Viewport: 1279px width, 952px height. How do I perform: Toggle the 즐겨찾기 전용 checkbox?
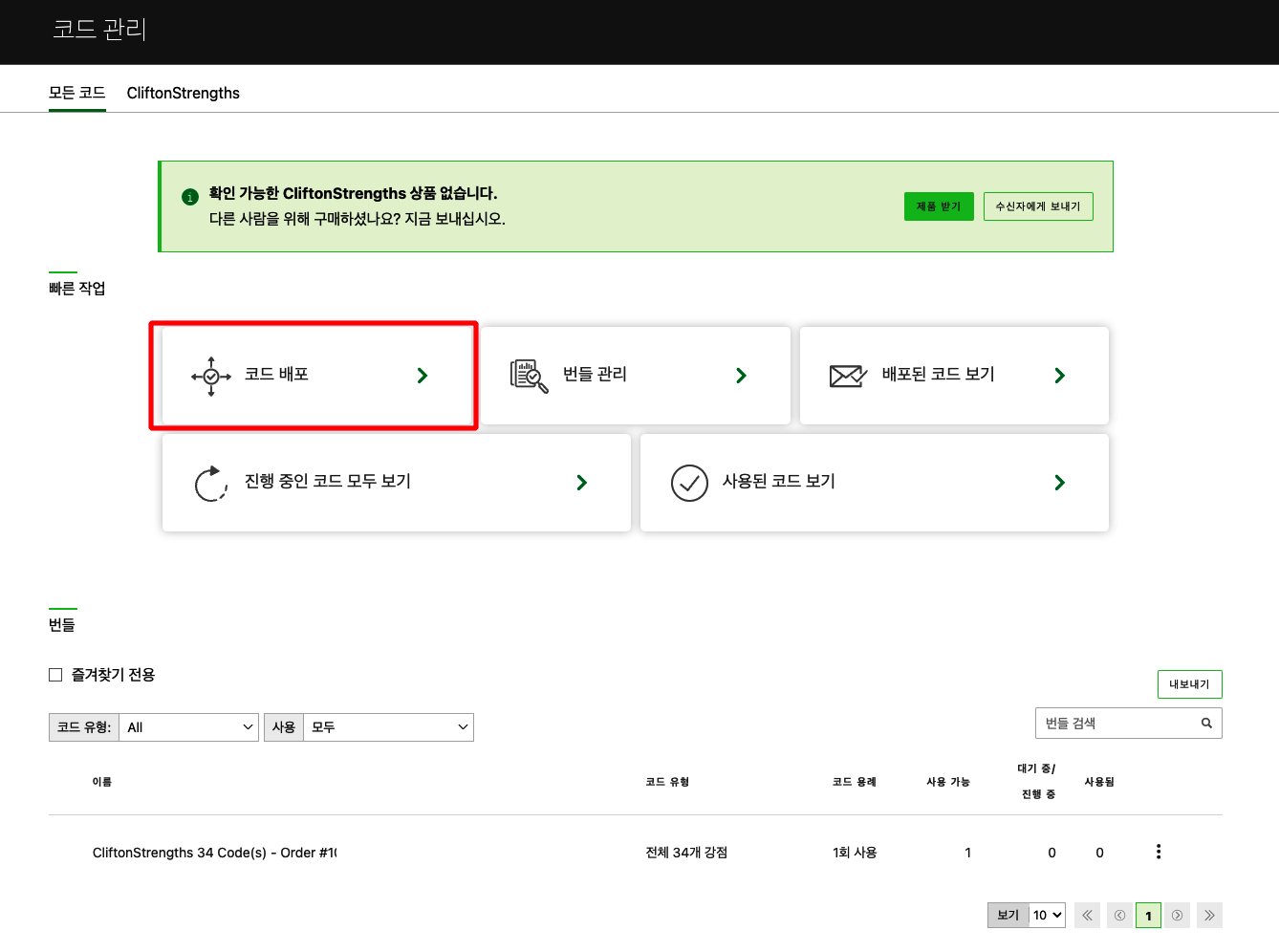tap(55, 675)
